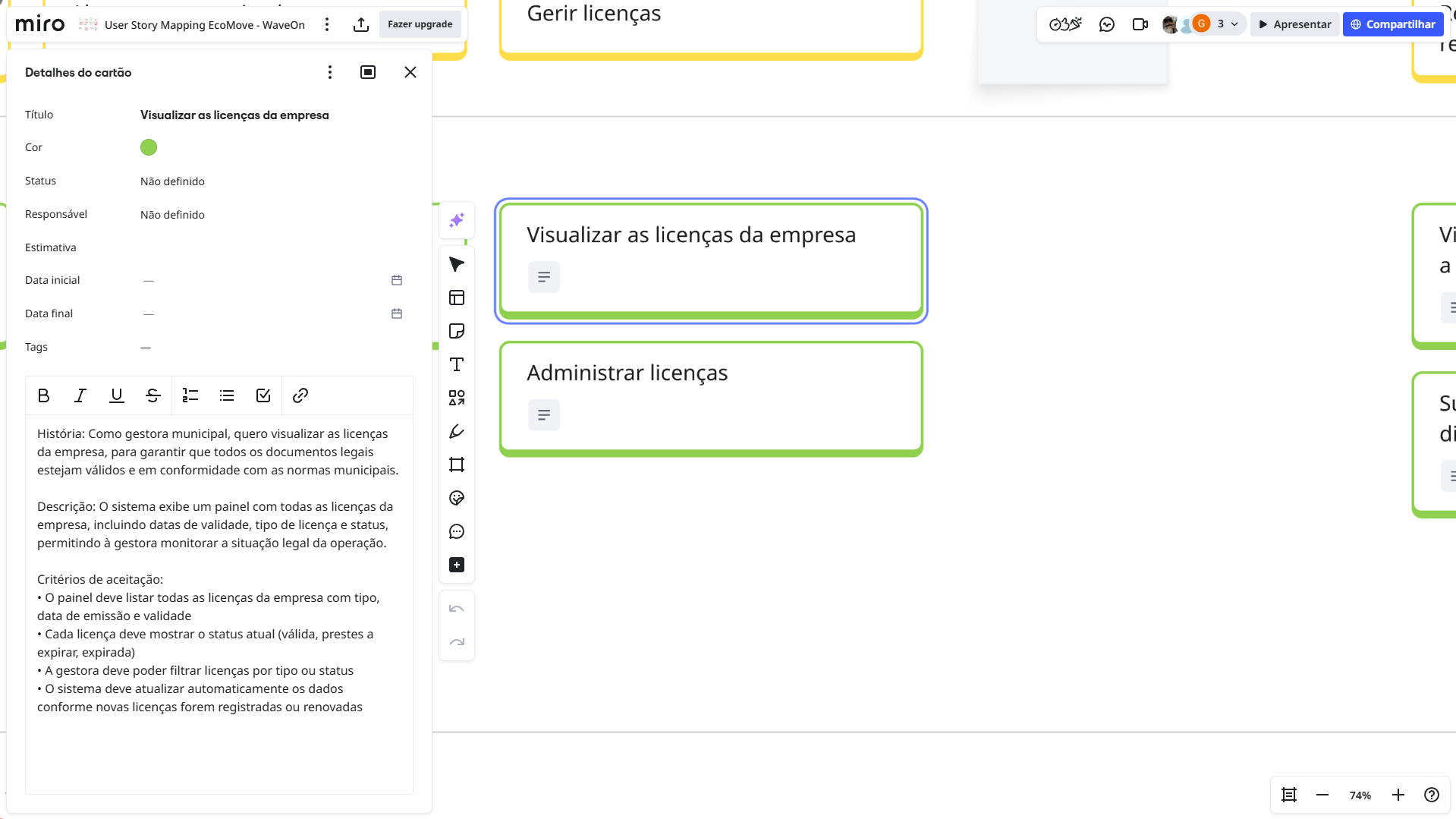The height and width of the screenshot is (819, 1456).
Task: Expand the collaborators list chevron
Action: [x=1234, y=24]
